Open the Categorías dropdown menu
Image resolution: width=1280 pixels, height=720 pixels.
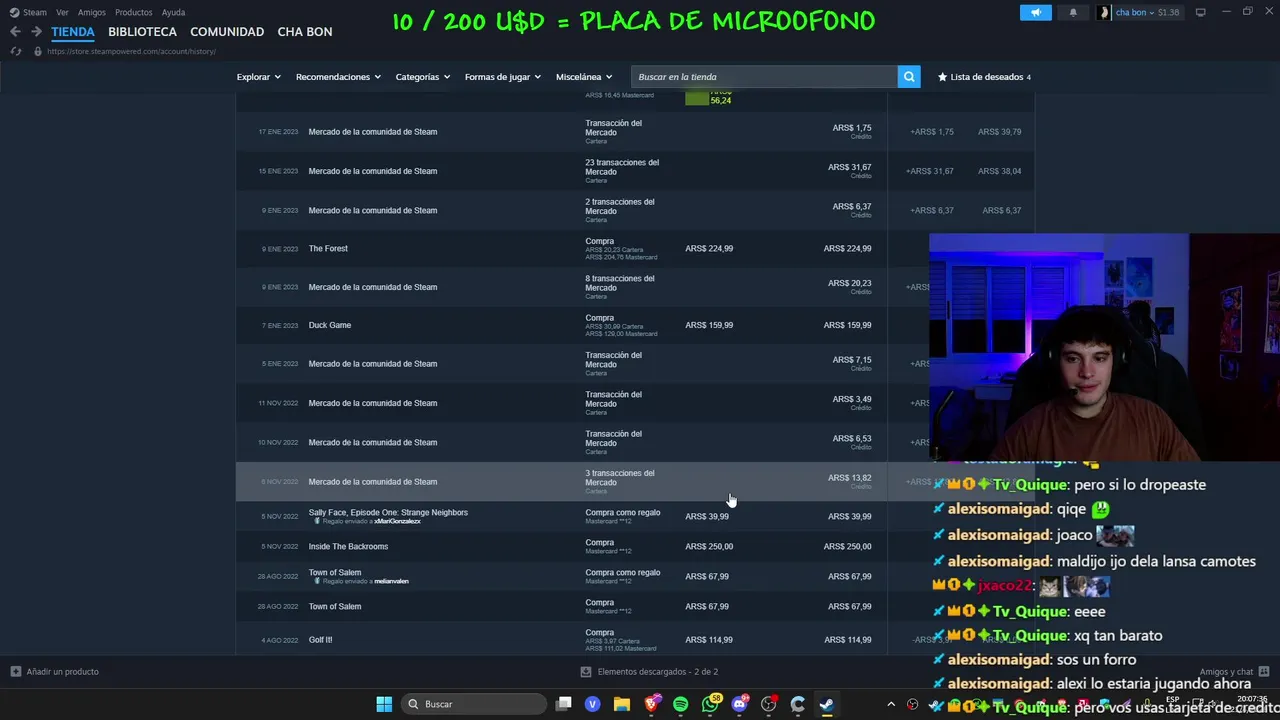pos(422,77)
